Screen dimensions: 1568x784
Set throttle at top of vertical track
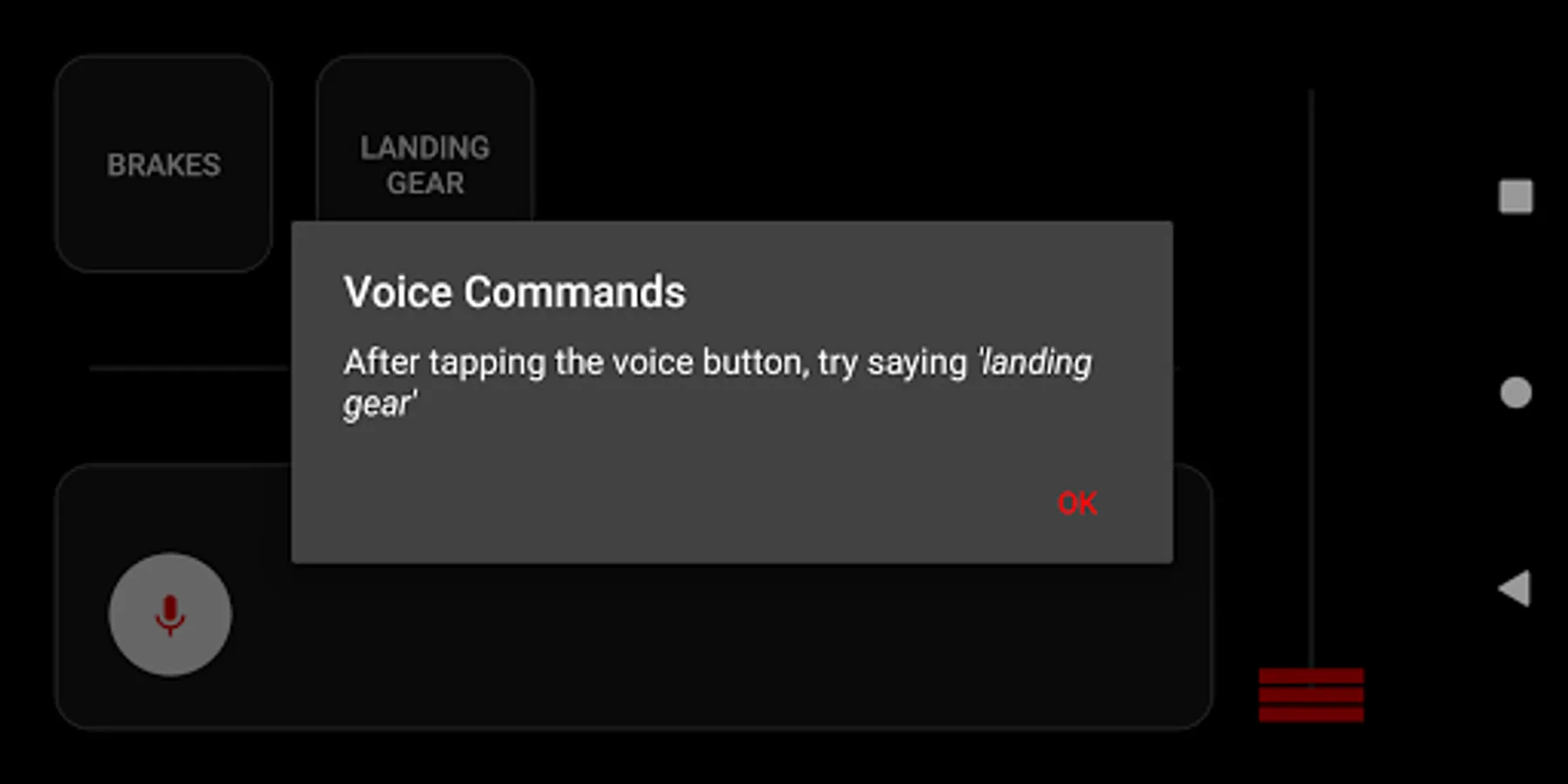click(x=1311, y=94)
